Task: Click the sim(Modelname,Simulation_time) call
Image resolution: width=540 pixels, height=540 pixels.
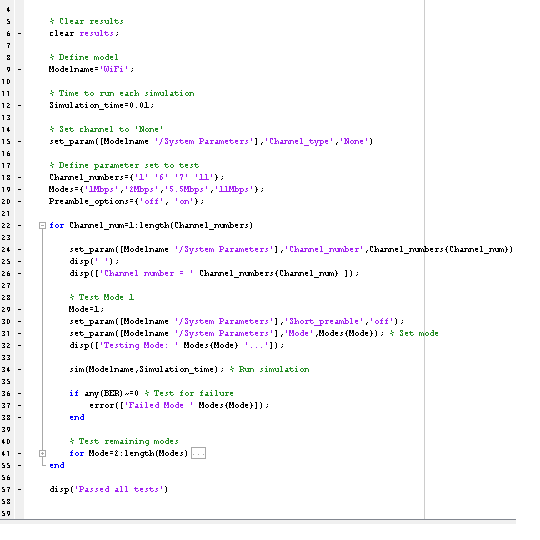Action: [146, 370]
